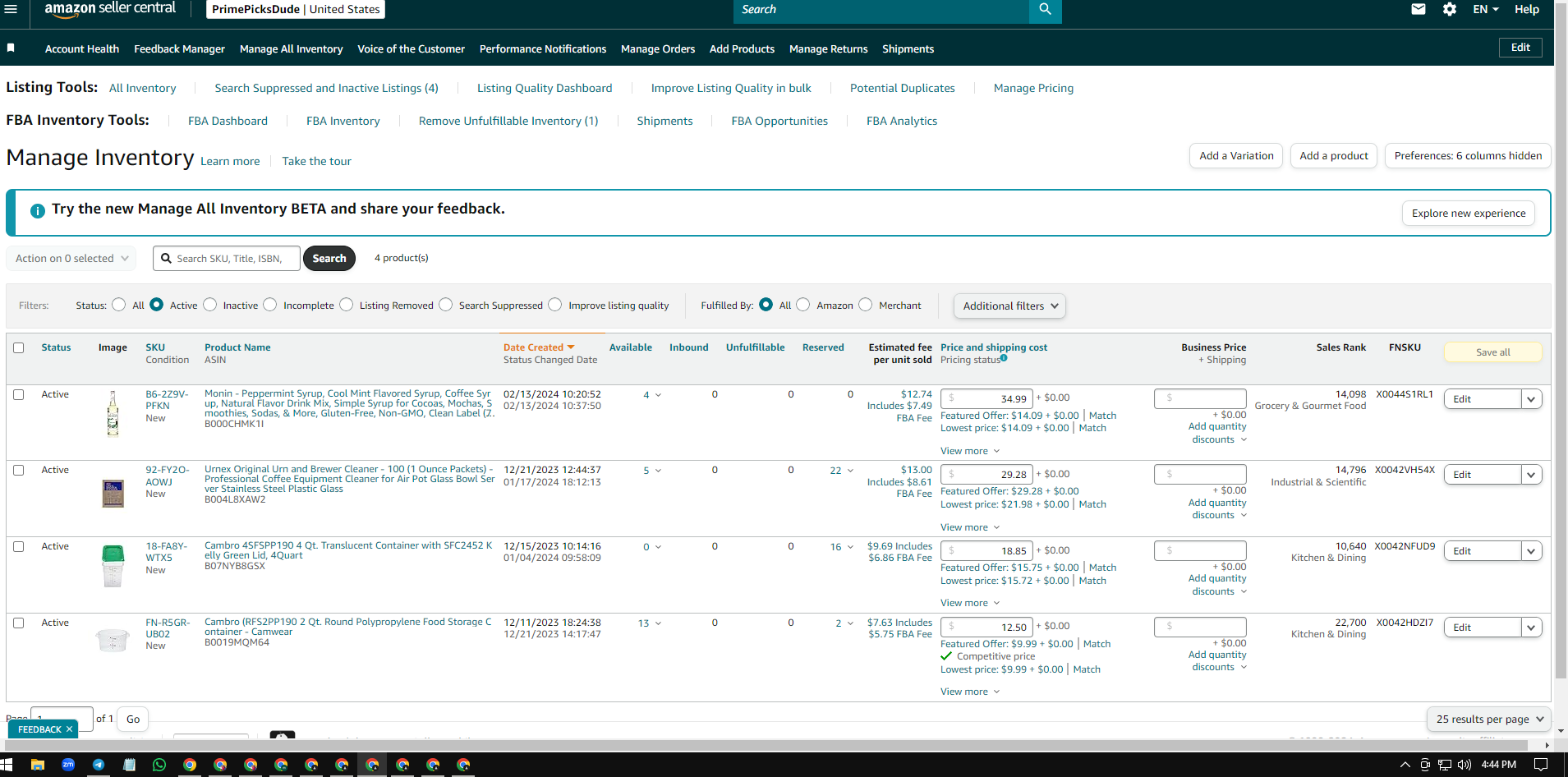Click the Amazon Seller Central logo

click(109, 9)
